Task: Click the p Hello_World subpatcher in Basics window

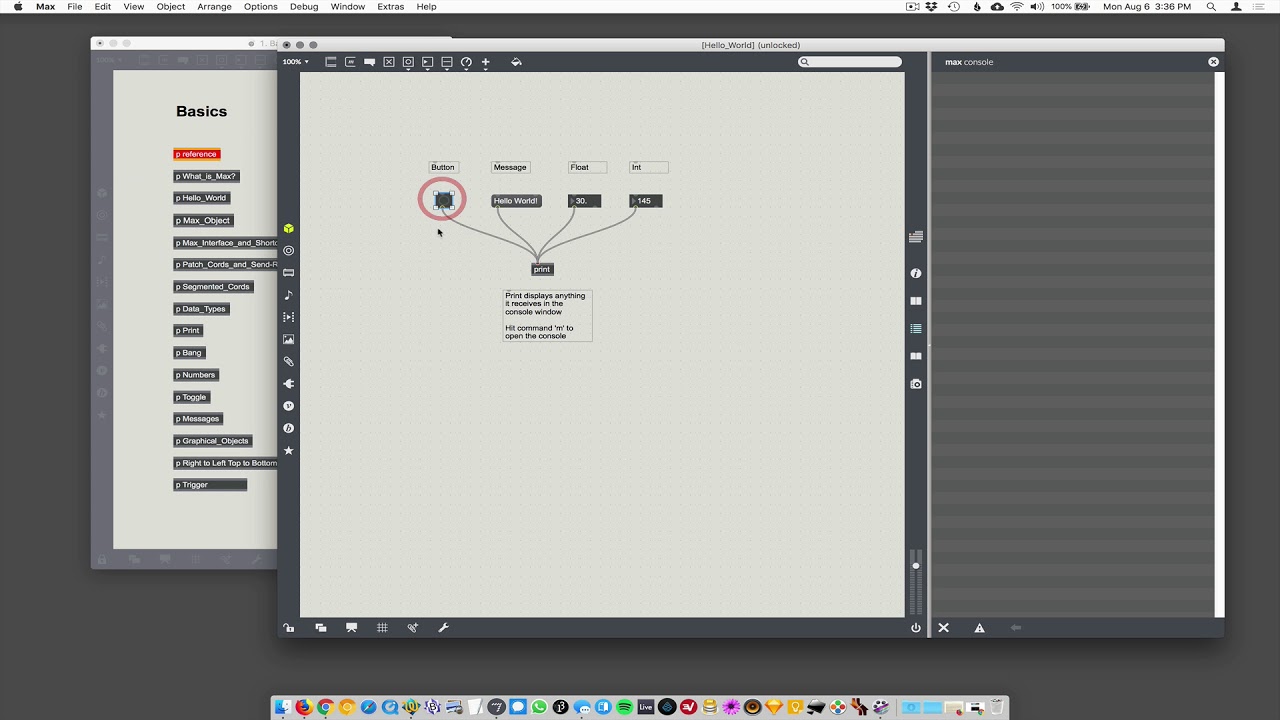Action: (201, 198)
